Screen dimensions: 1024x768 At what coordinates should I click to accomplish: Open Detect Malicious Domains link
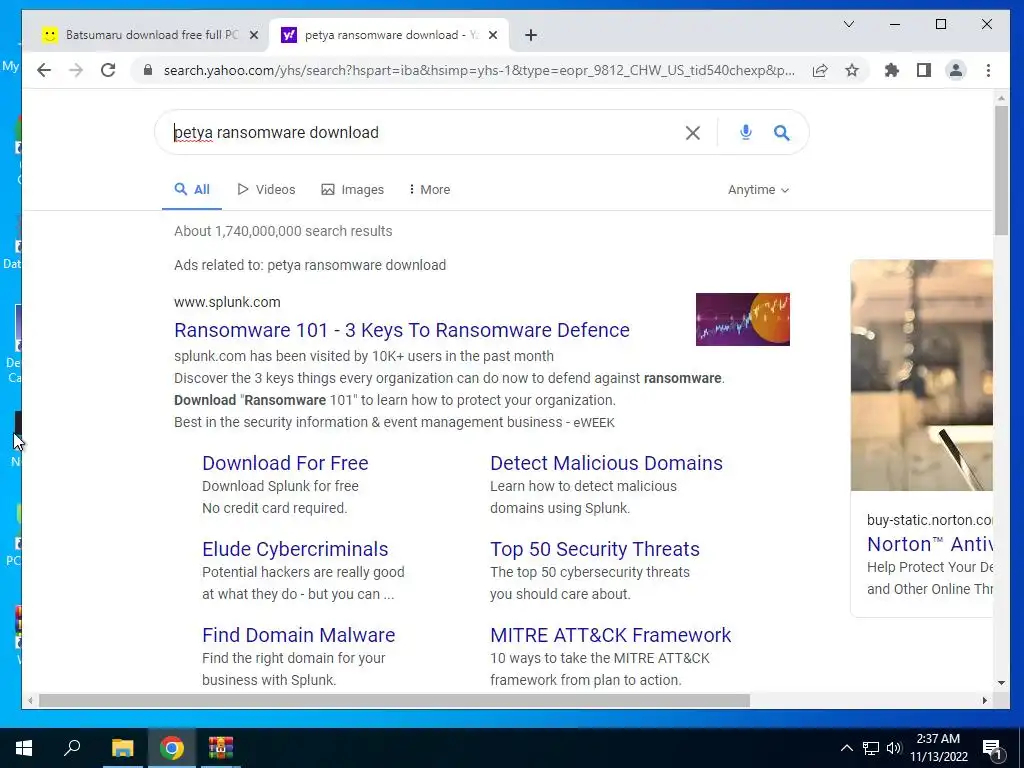(606, 463)
